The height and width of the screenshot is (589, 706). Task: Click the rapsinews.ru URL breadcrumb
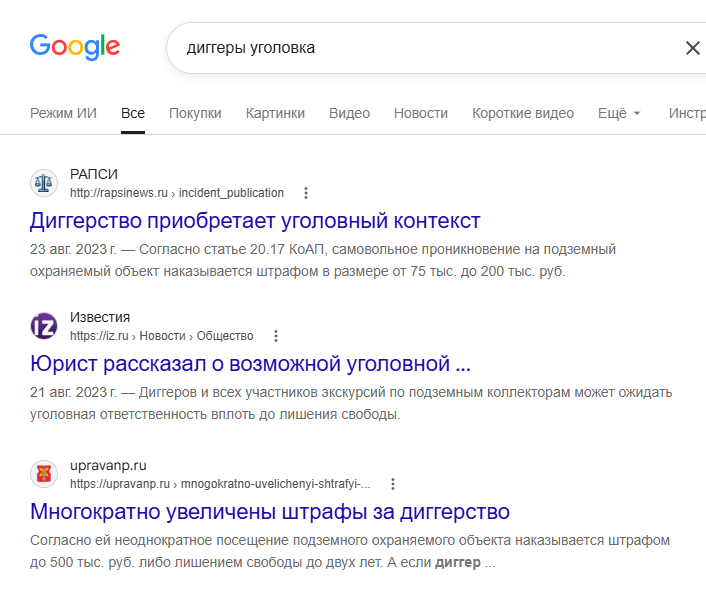point(177,193)
